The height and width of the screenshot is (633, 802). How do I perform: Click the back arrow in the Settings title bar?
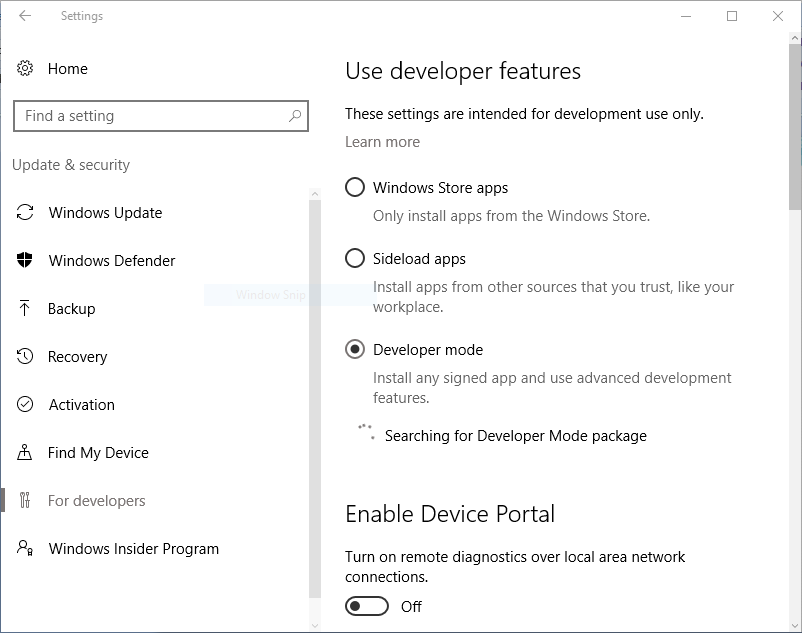[25, 16]
